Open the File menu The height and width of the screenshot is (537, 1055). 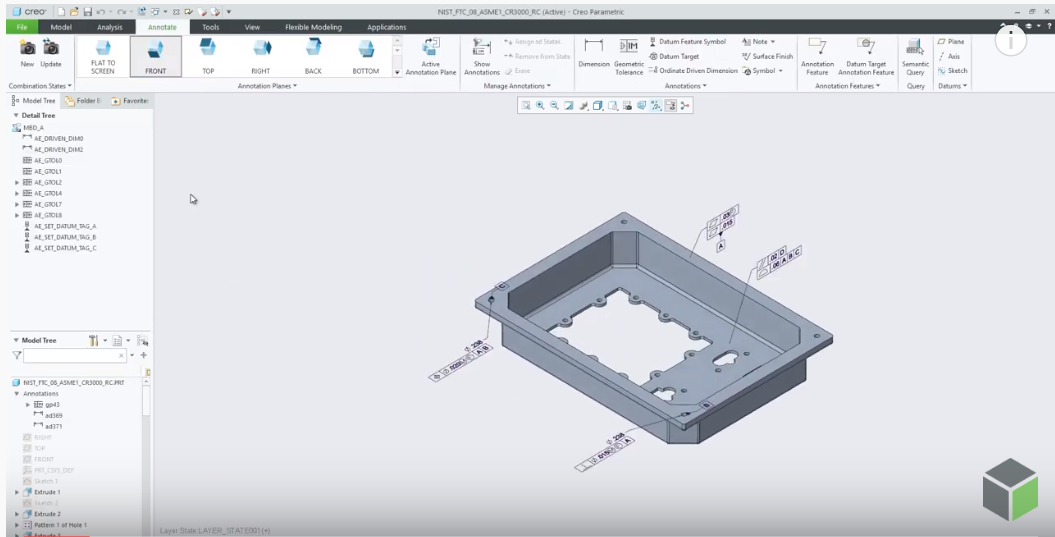pyautogui.click(x=21, y=27)
